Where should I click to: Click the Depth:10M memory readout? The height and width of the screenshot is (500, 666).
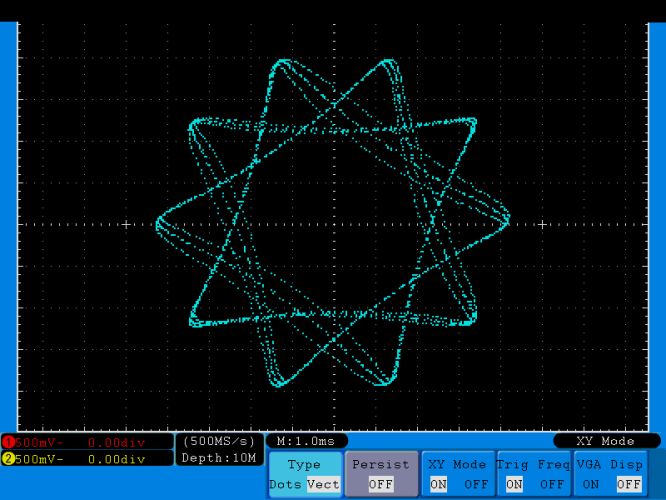(219, 458)
